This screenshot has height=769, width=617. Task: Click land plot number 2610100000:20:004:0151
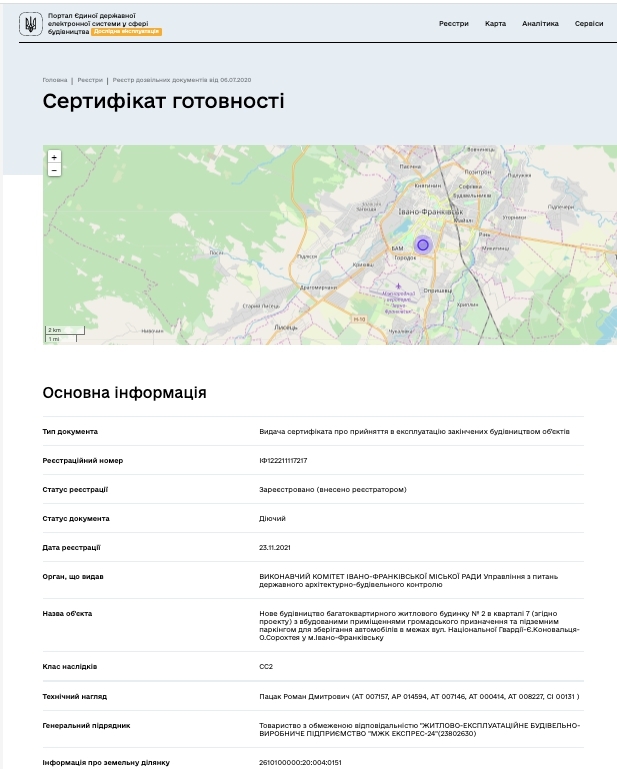click(300, 763)
